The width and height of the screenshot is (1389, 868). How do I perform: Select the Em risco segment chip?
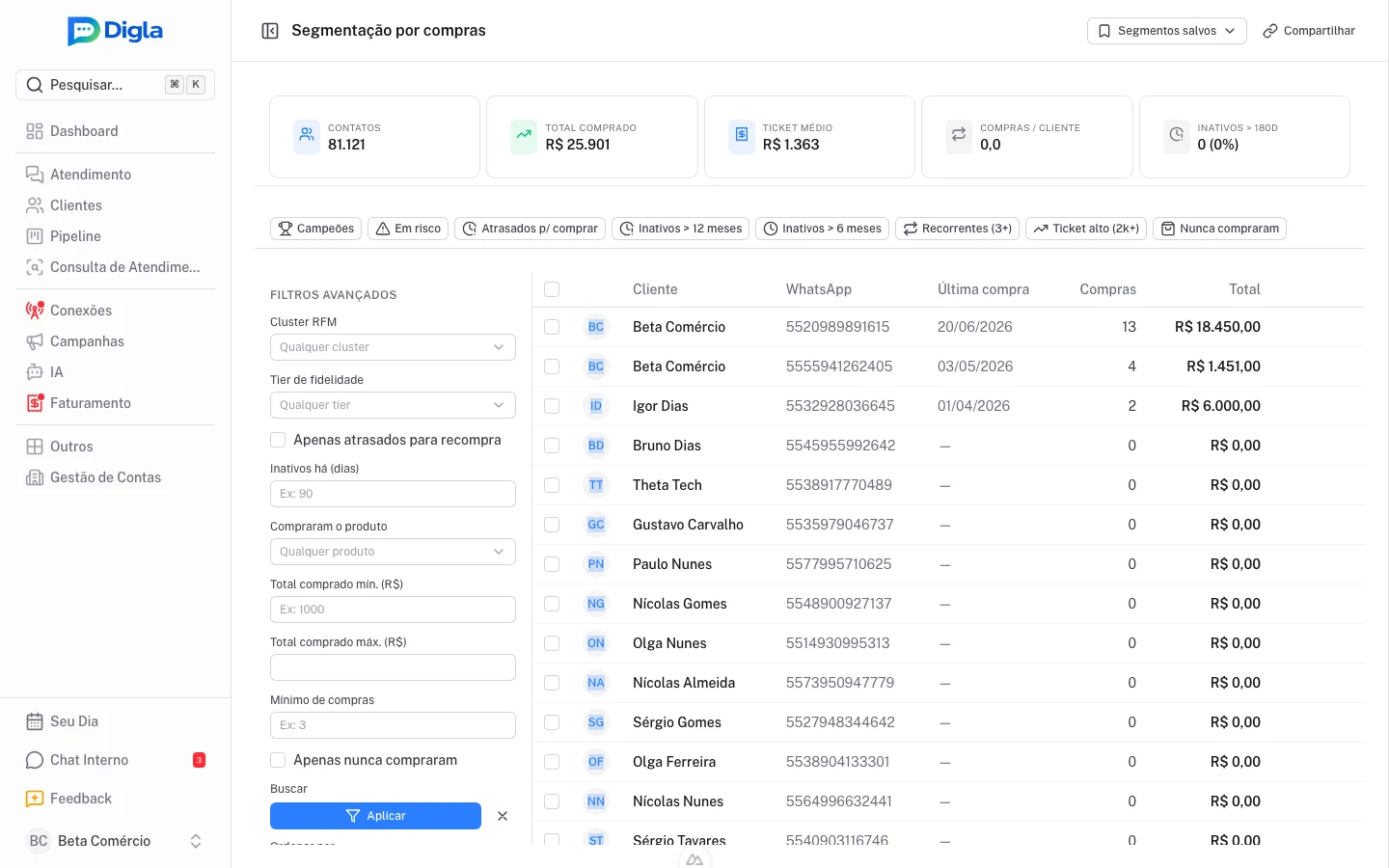[408, 229]
